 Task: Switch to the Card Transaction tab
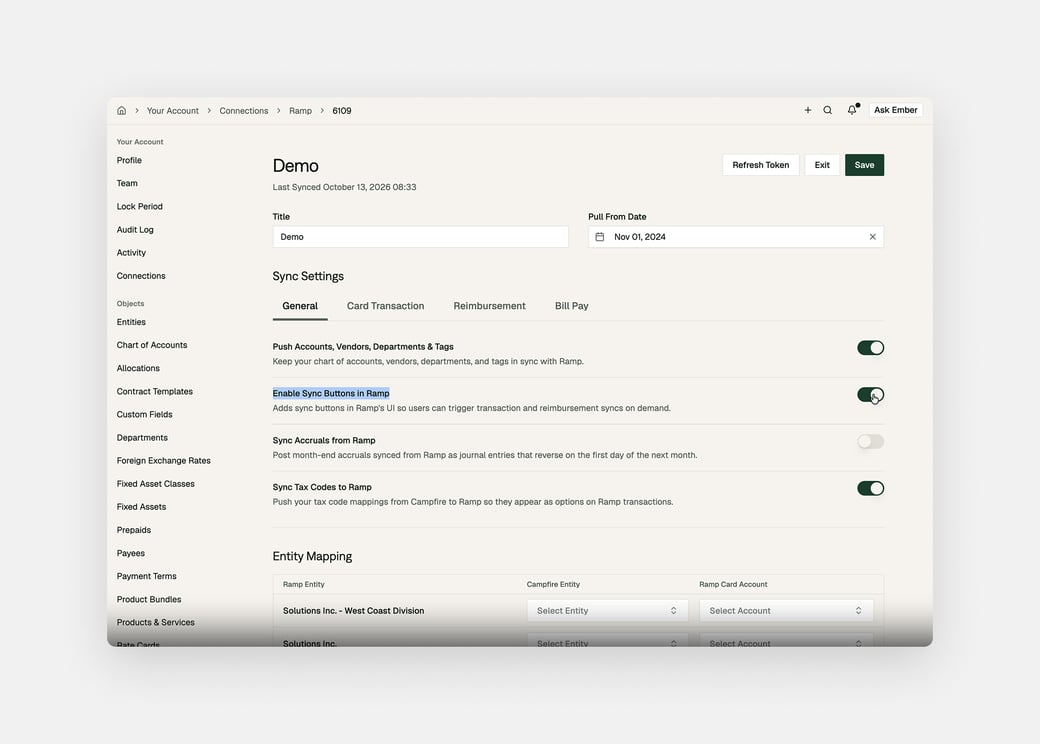[385, 306]
